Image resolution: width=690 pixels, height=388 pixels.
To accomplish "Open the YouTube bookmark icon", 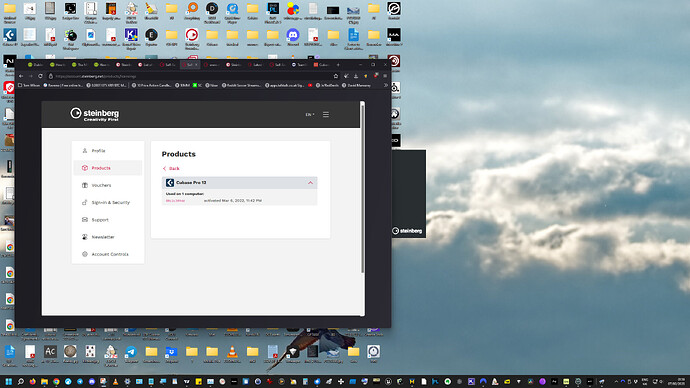I will (x=310, y=85).
